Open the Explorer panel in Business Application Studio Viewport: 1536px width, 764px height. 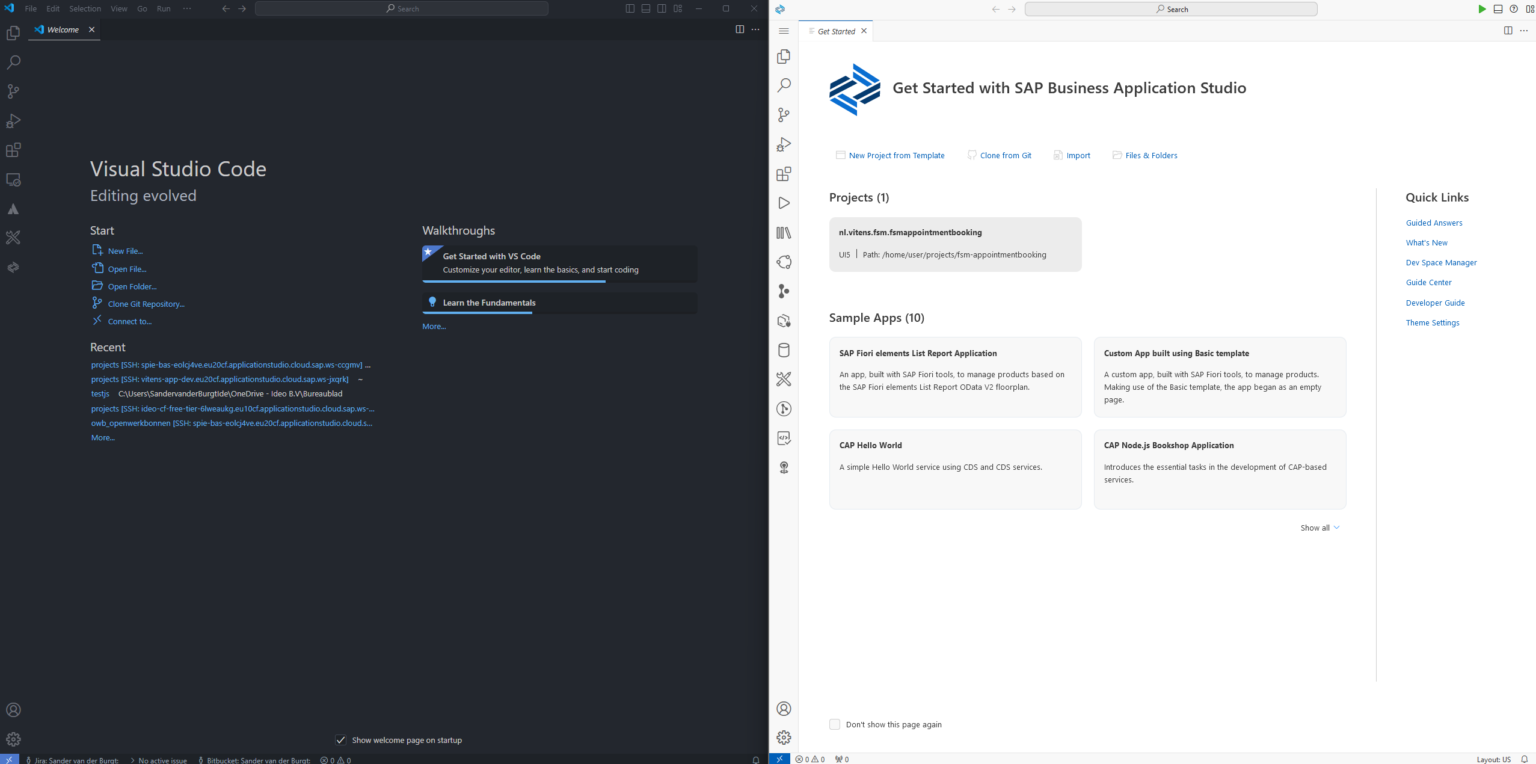point(784,56)
